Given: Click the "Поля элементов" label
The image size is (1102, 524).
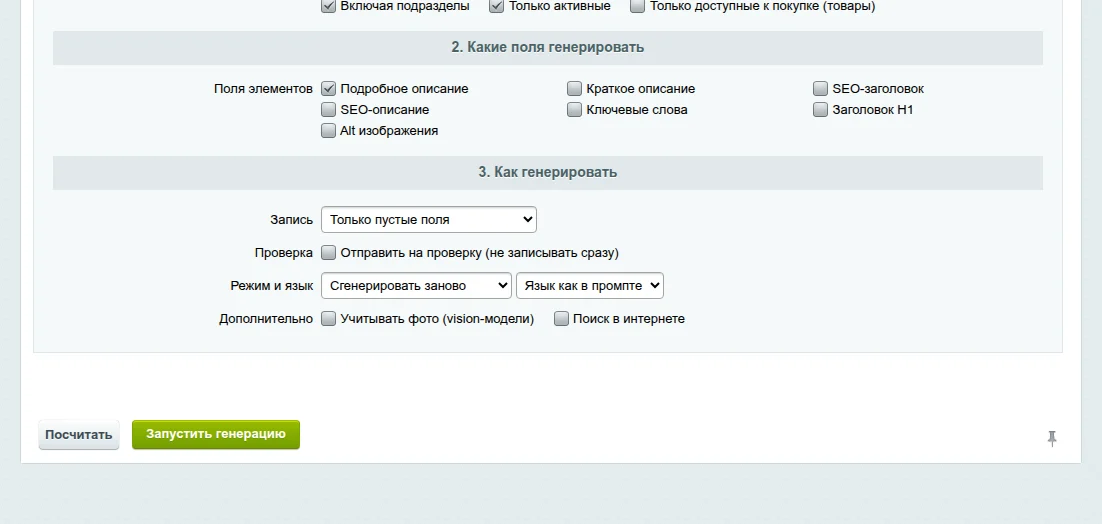Looking at the screenshot, I should [x=263, y=89].
